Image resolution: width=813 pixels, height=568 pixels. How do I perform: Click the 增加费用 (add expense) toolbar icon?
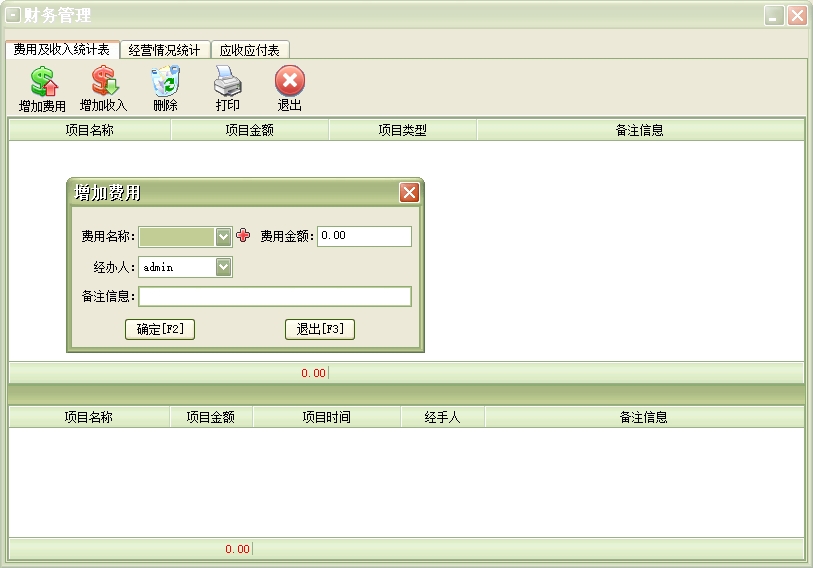(43, 82)
